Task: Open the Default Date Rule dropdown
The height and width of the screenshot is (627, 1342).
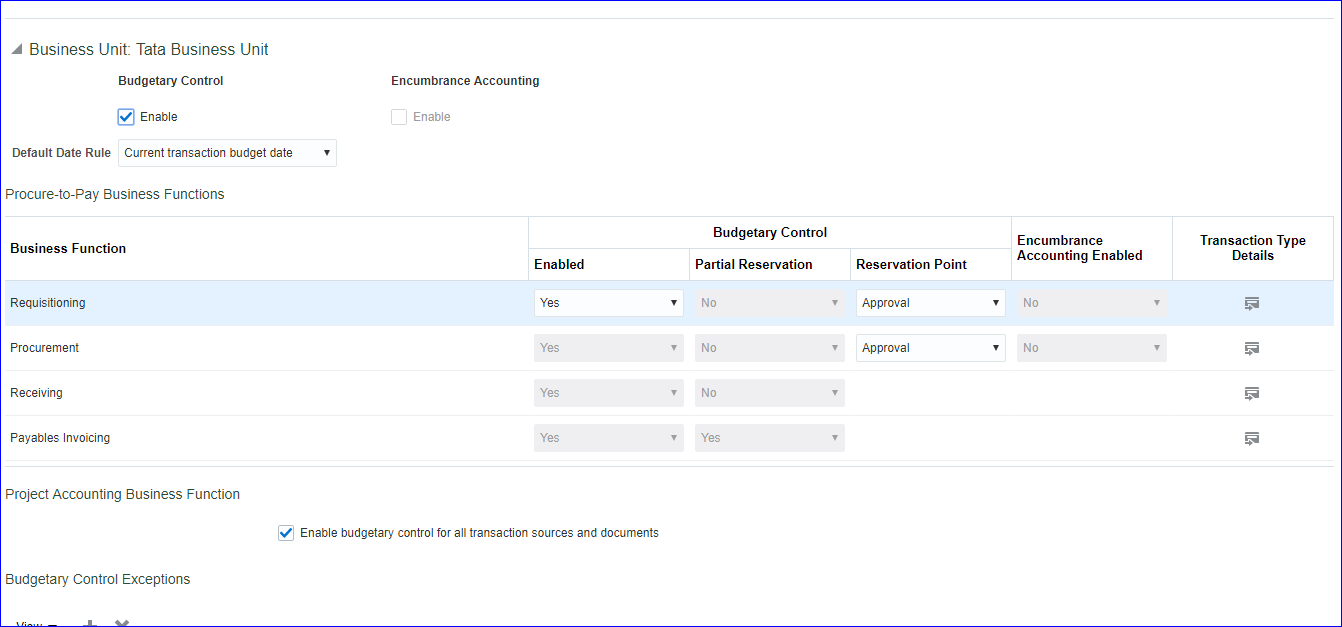Action: (x=227, y=153)
